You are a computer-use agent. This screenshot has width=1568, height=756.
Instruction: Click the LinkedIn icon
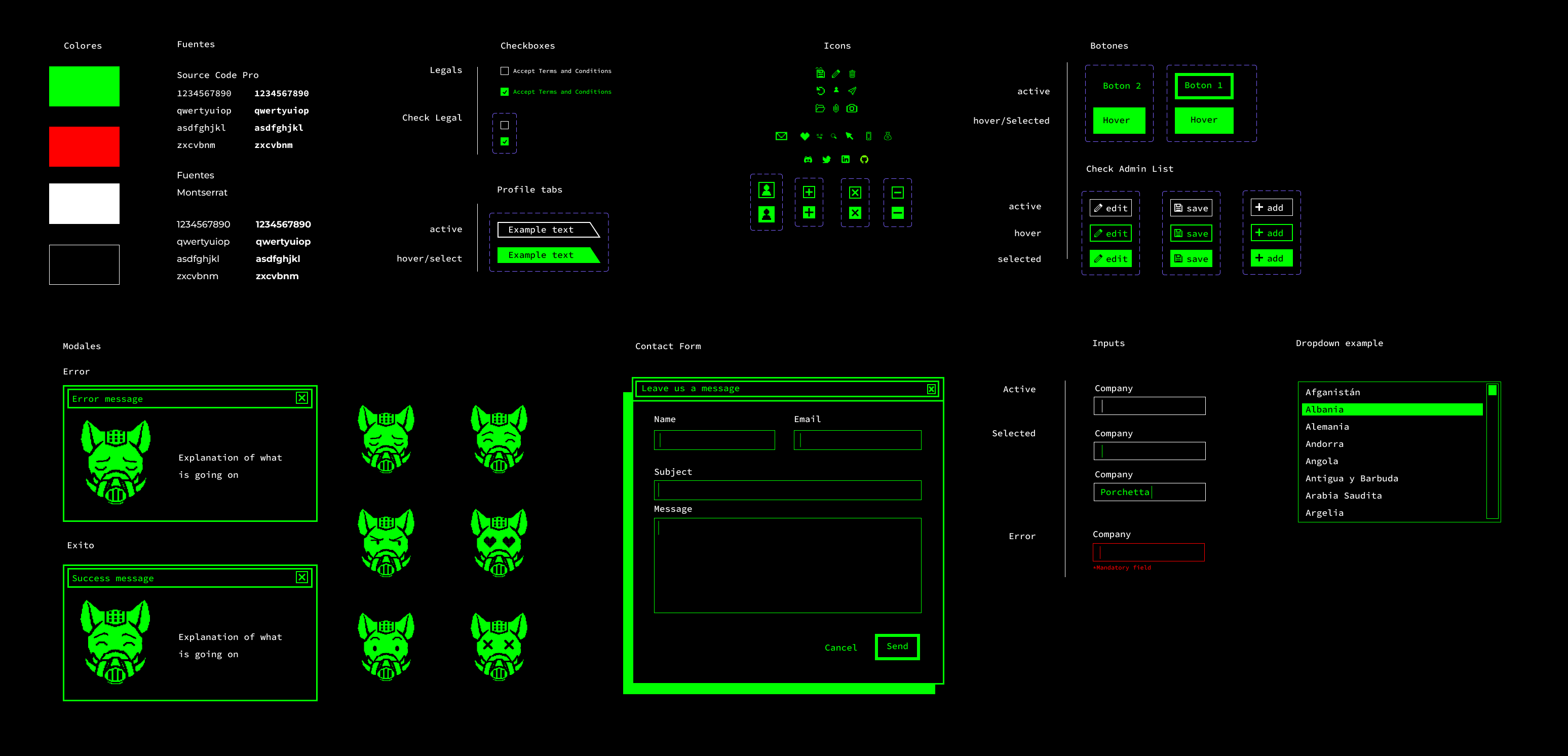[x=846, y=160]
